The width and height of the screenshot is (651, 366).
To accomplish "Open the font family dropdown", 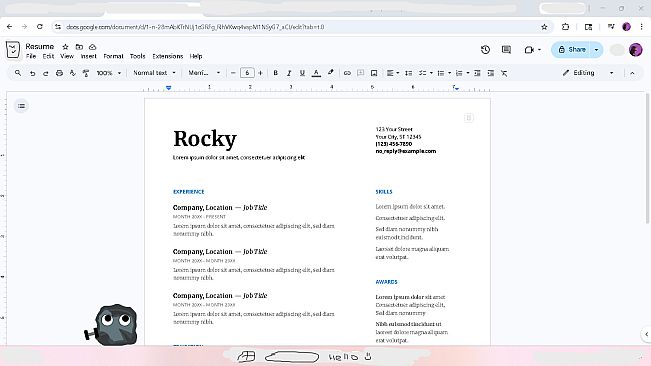I will pos(204,73).
